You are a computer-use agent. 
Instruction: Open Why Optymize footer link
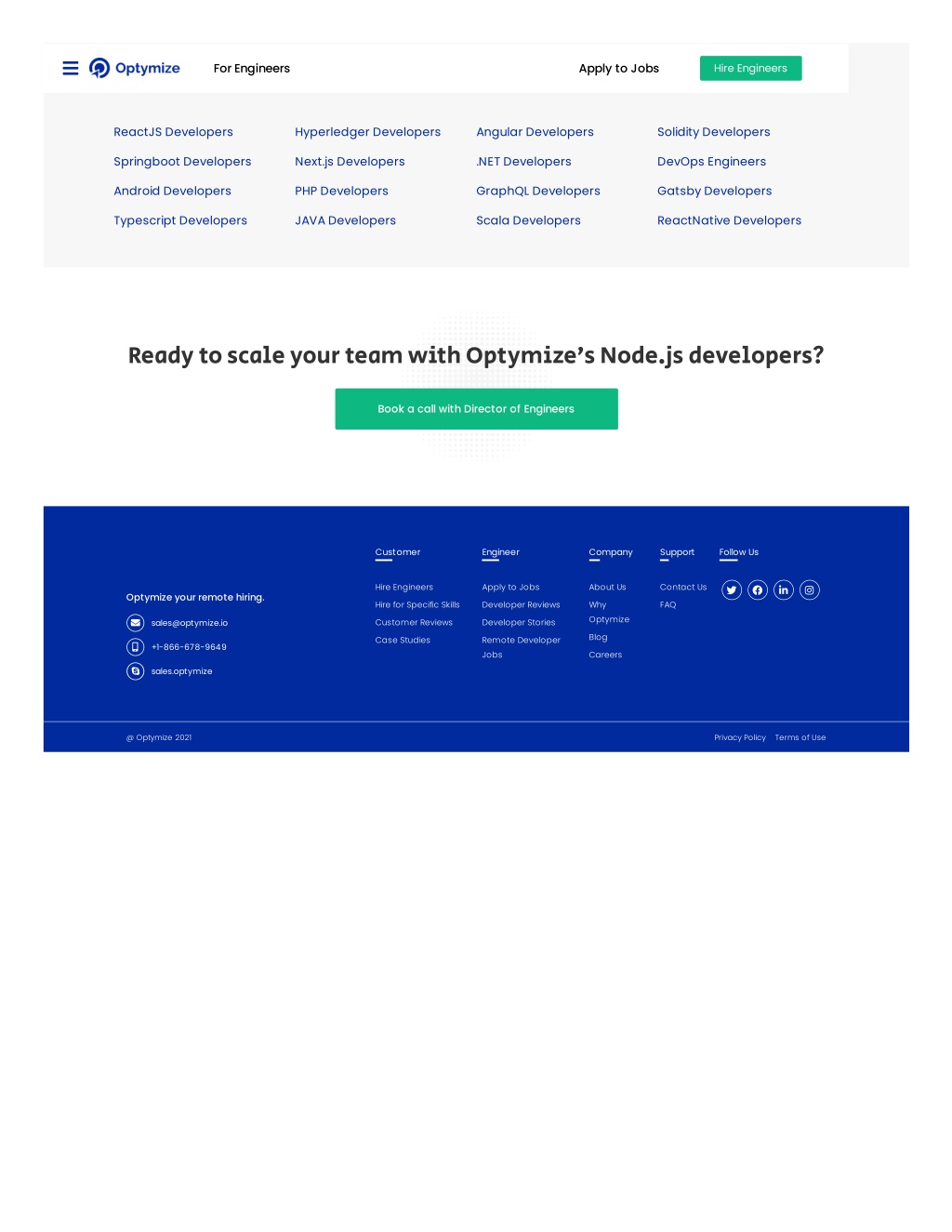(610, 613)
